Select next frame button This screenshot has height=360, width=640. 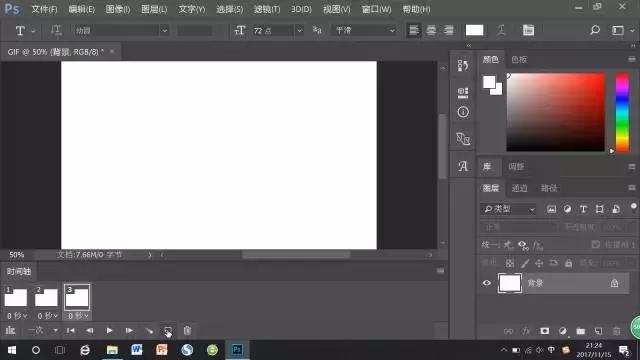pyautogui.click(x=129, y=331)
